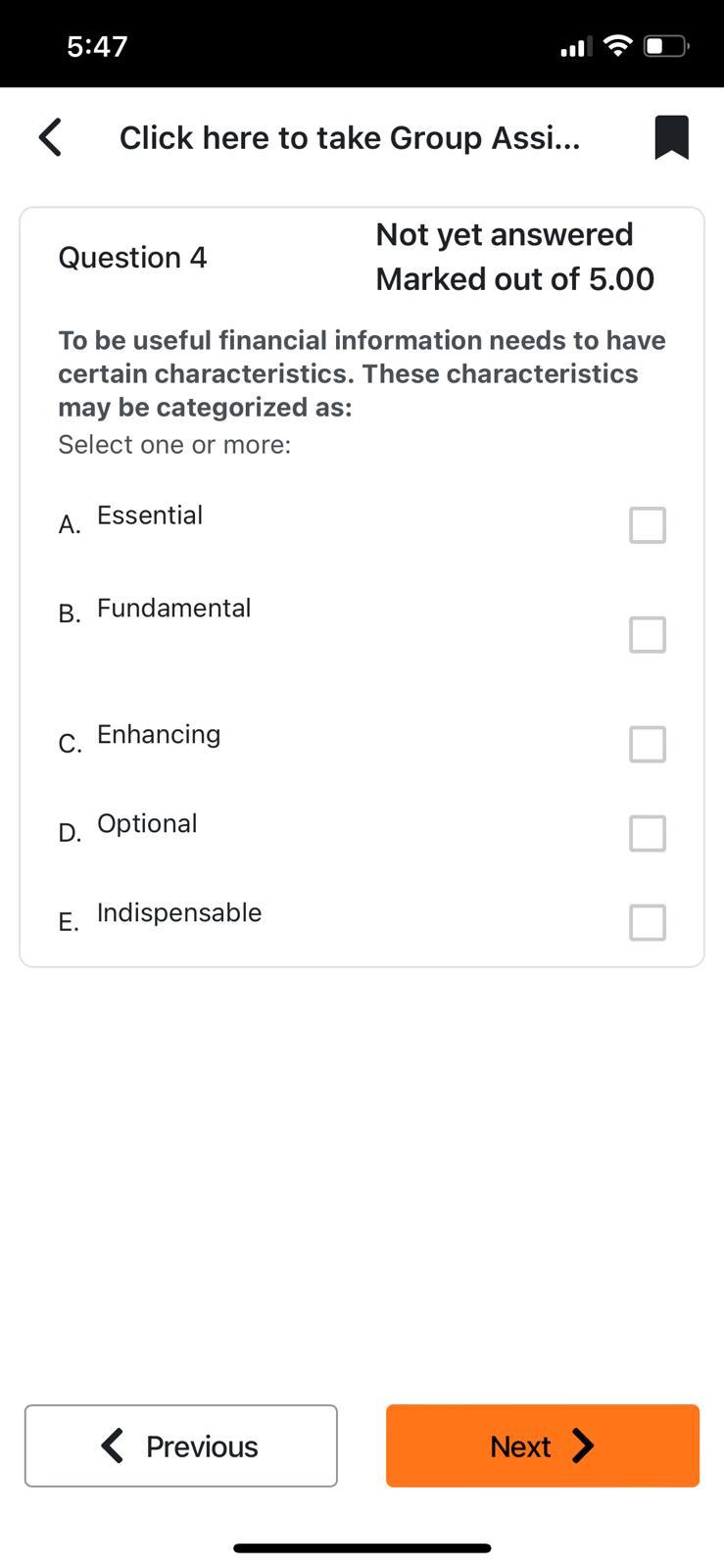Go to the Next question
This screenshot has width=724, height=1568.
point(543,1445)
